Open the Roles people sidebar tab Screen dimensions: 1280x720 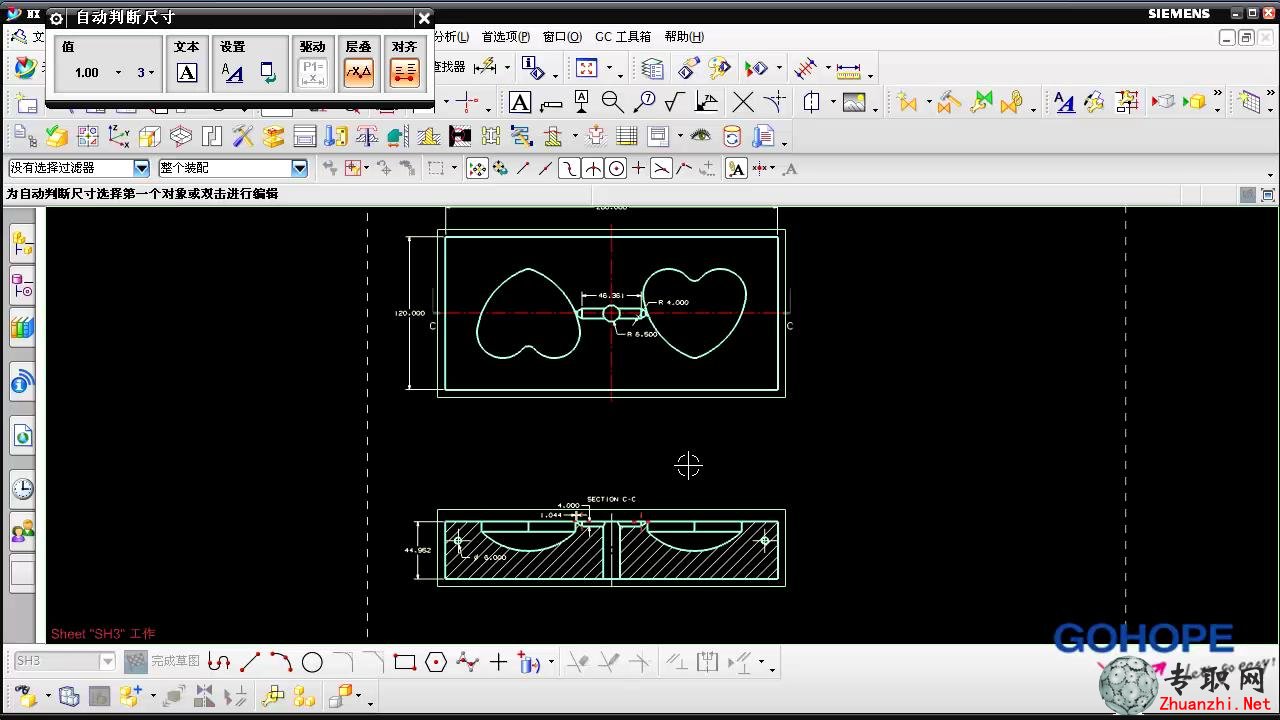point(22,531)
